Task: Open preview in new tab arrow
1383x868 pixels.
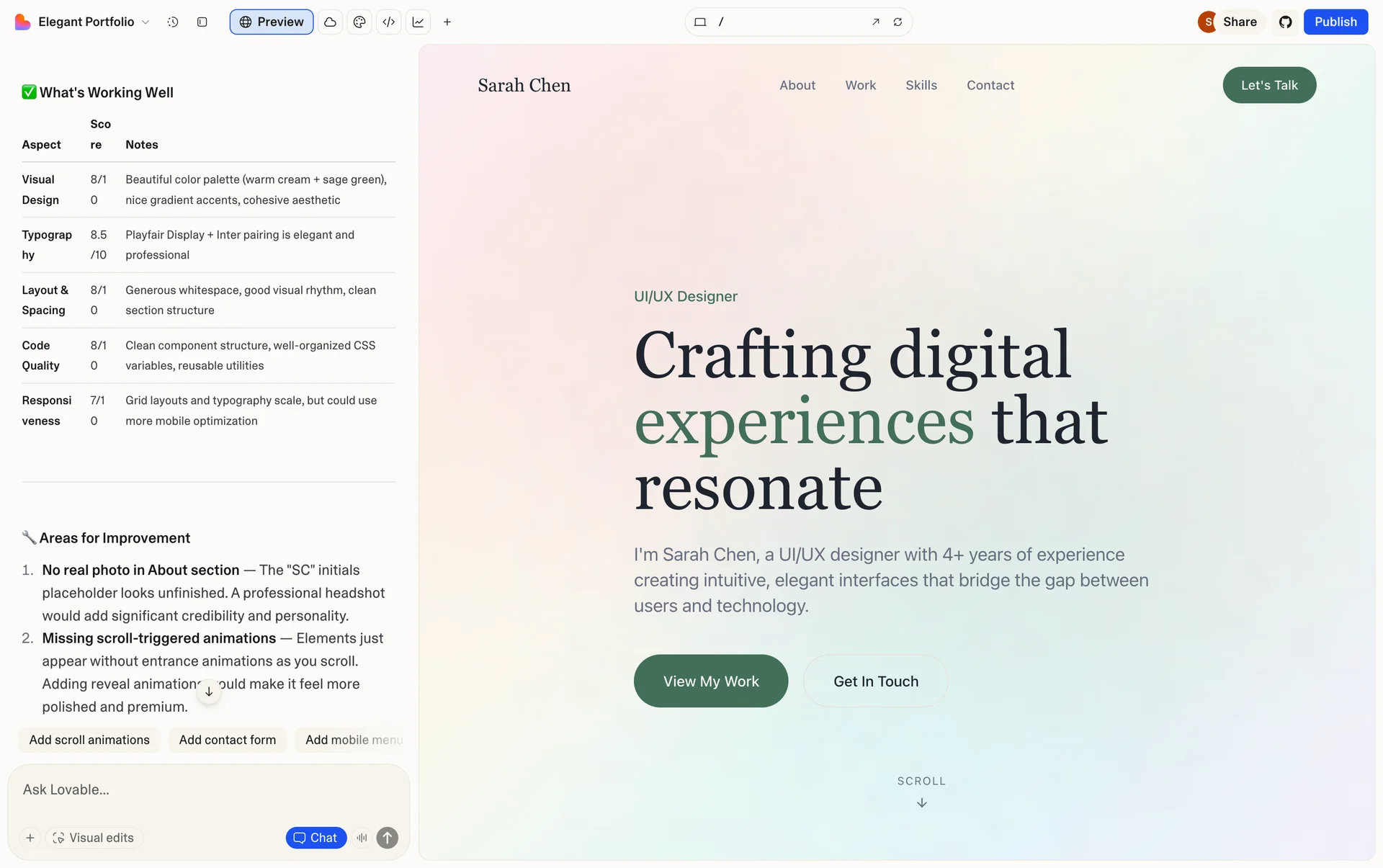Action: pyautogui.click(x=876, y=22)
